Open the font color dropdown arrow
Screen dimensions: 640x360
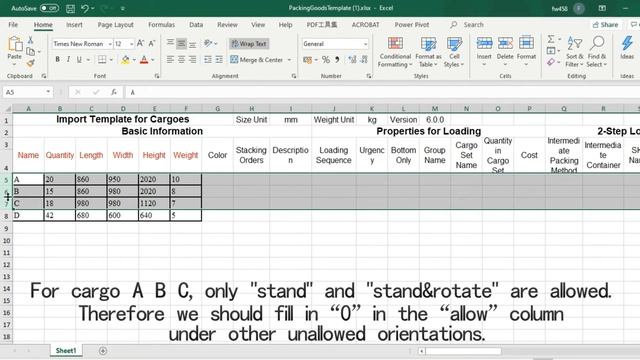[x=153, y=60]
